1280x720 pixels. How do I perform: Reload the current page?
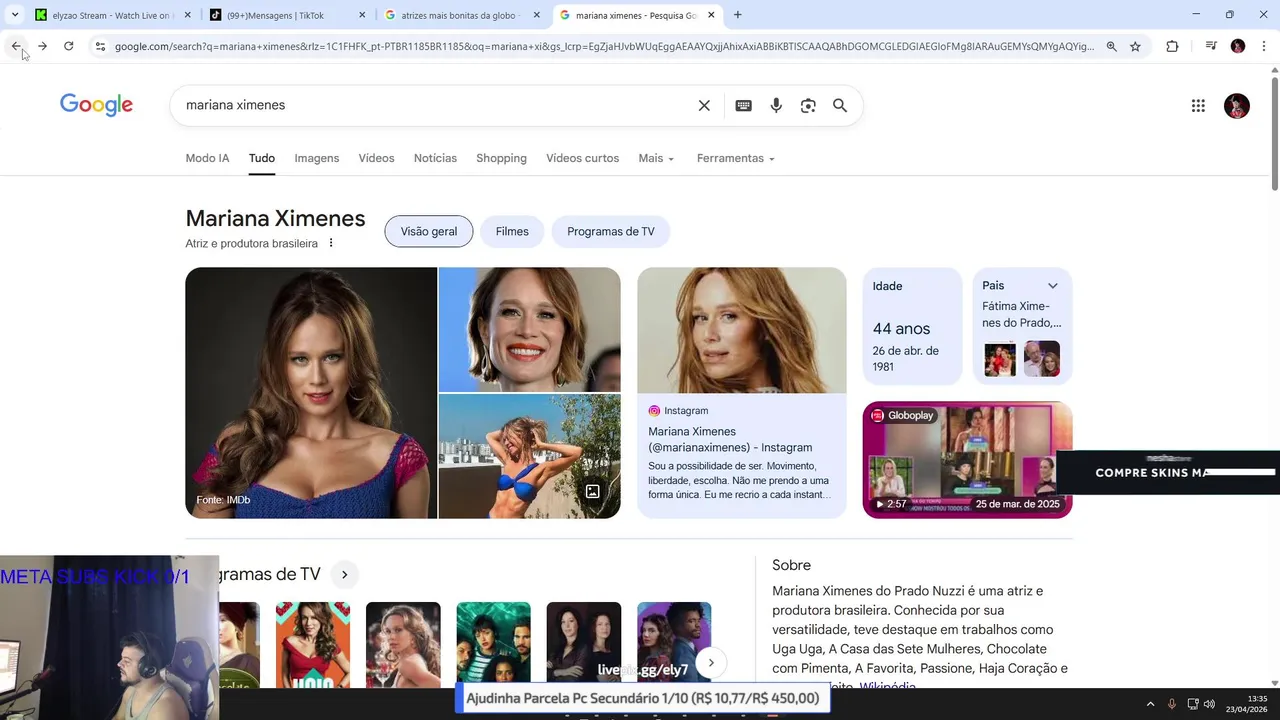tap(68, 46)
